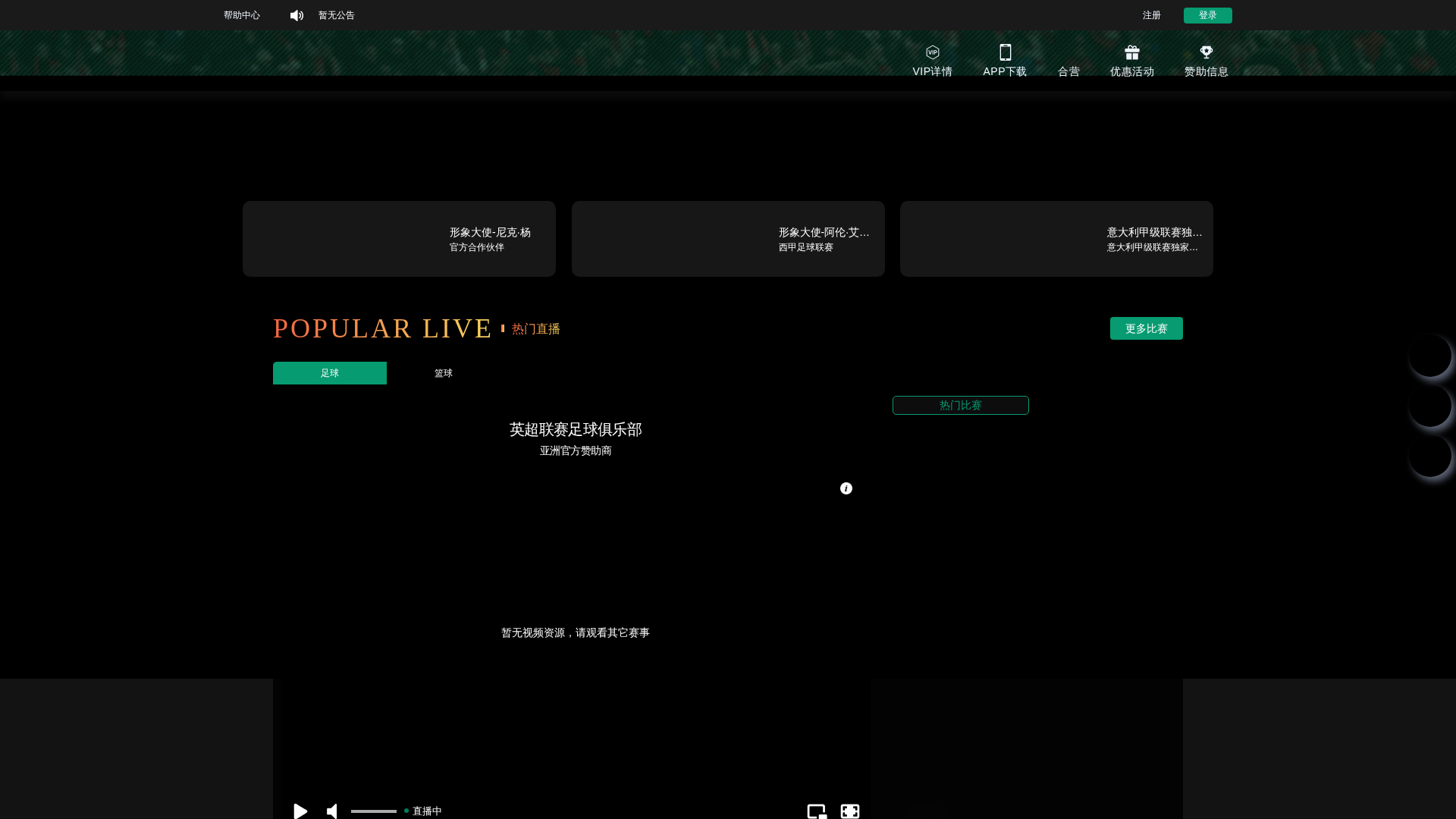
Task: Enter fullscreen video mode
Action: (x=850, y=811)
